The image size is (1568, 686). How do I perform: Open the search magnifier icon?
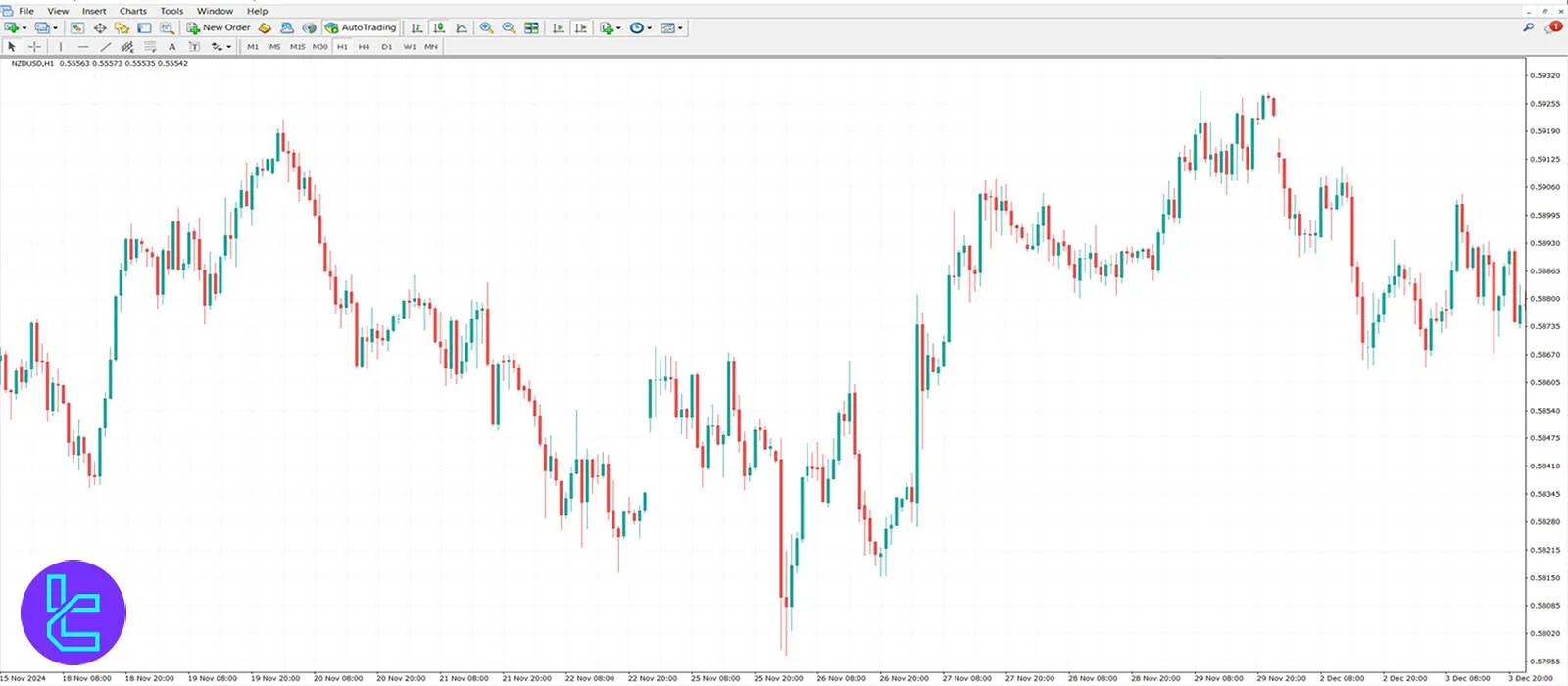pos(1528,27)
